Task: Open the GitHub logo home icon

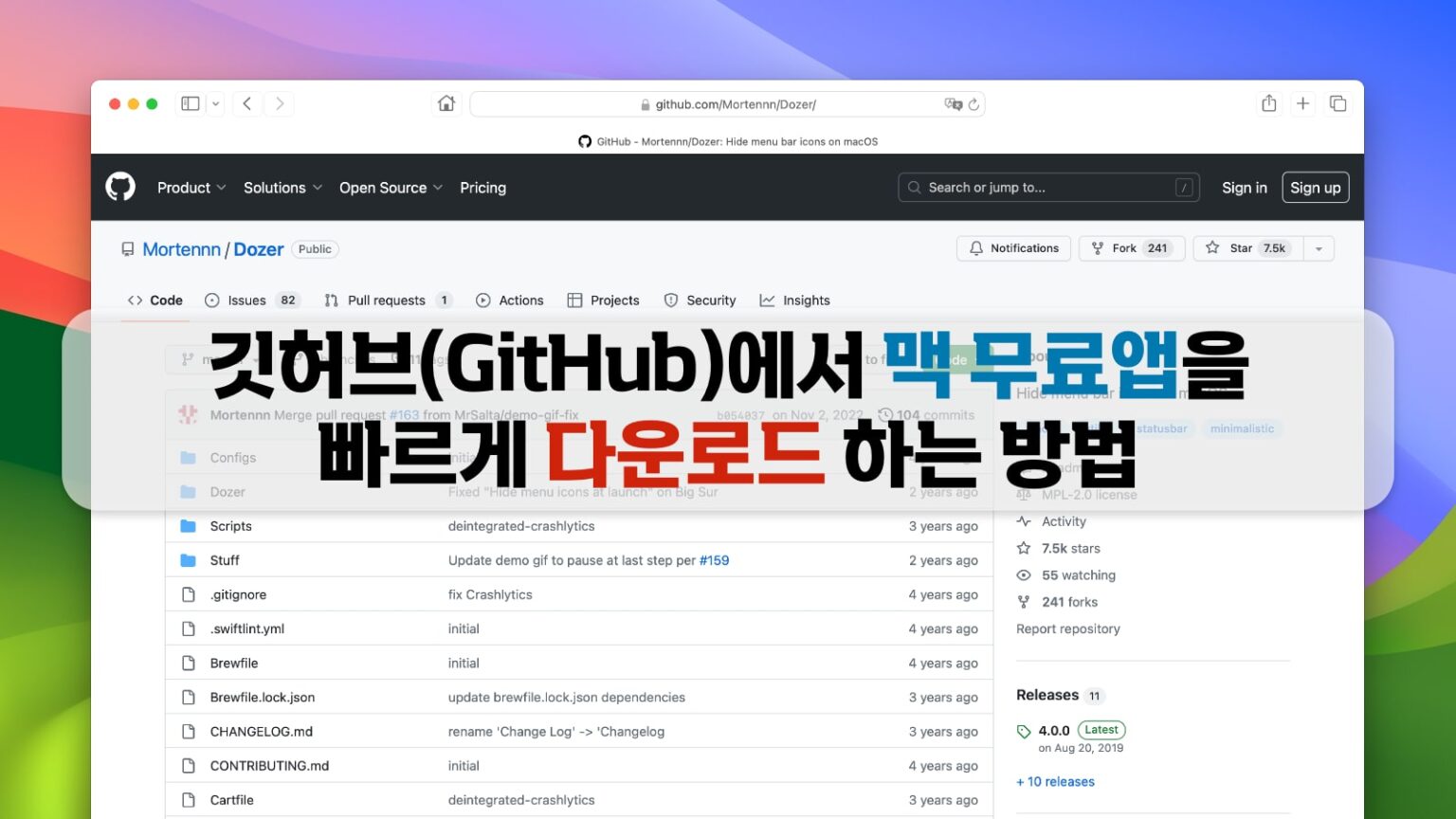Action: pyautogui.click(x=119, y=187)
